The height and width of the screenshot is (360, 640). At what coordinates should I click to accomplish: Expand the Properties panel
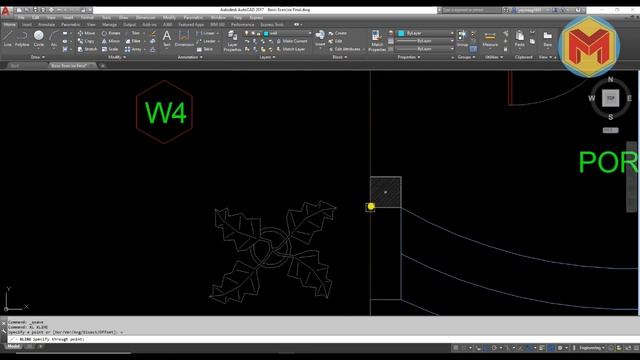point(409,57)
